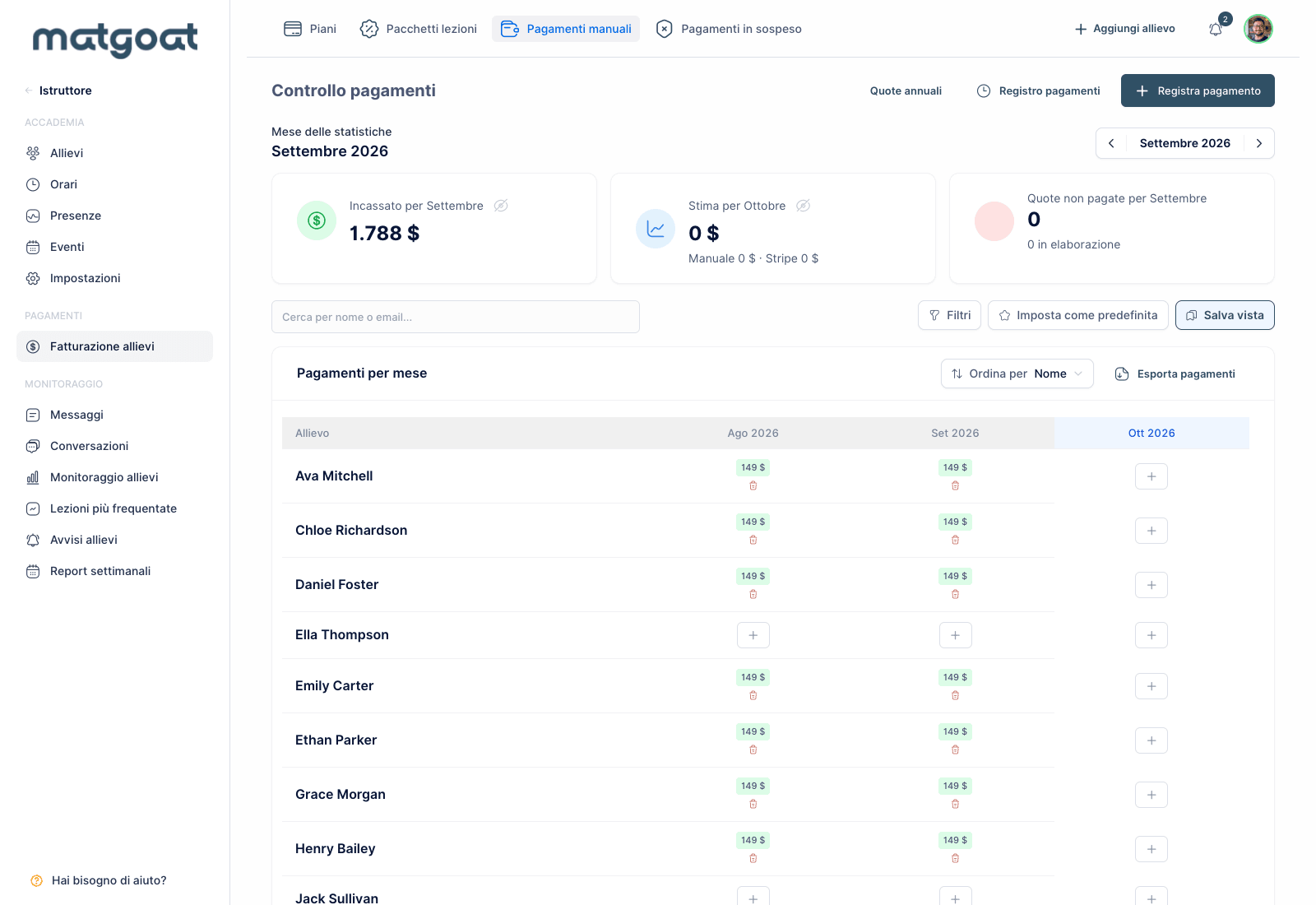Add Ago 2026 payment for Ella Thompson
This screenshot has height=905, width=1316.
point(753,635)
